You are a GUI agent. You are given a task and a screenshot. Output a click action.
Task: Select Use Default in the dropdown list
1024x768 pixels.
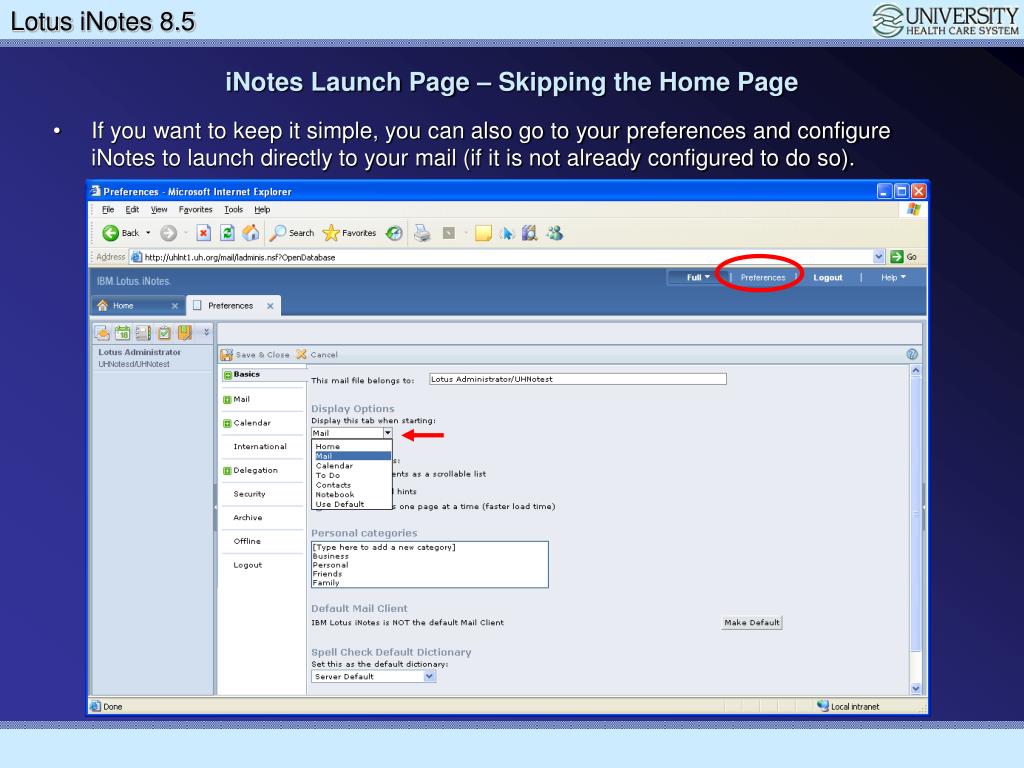pyautogui.click(x=351, y=504)
